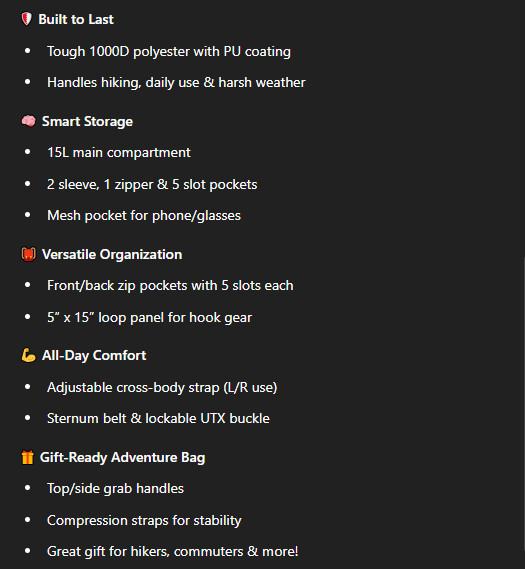The image size is (525, 569).
Task: Click the shield emoji icon
Action: pyautogui.click(x=26, y=19)
